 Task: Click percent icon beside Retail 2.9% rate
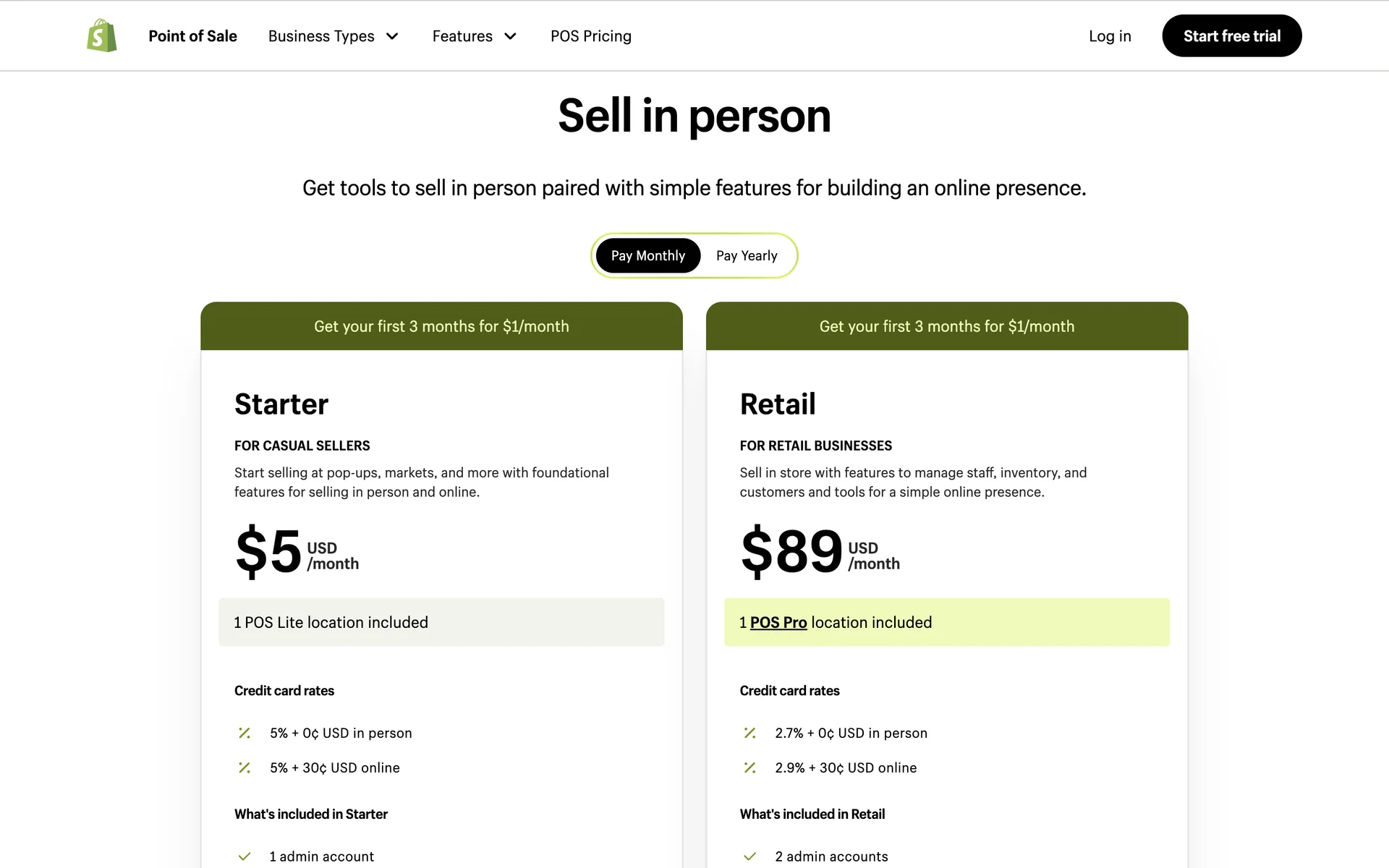[x=749, y=767]
